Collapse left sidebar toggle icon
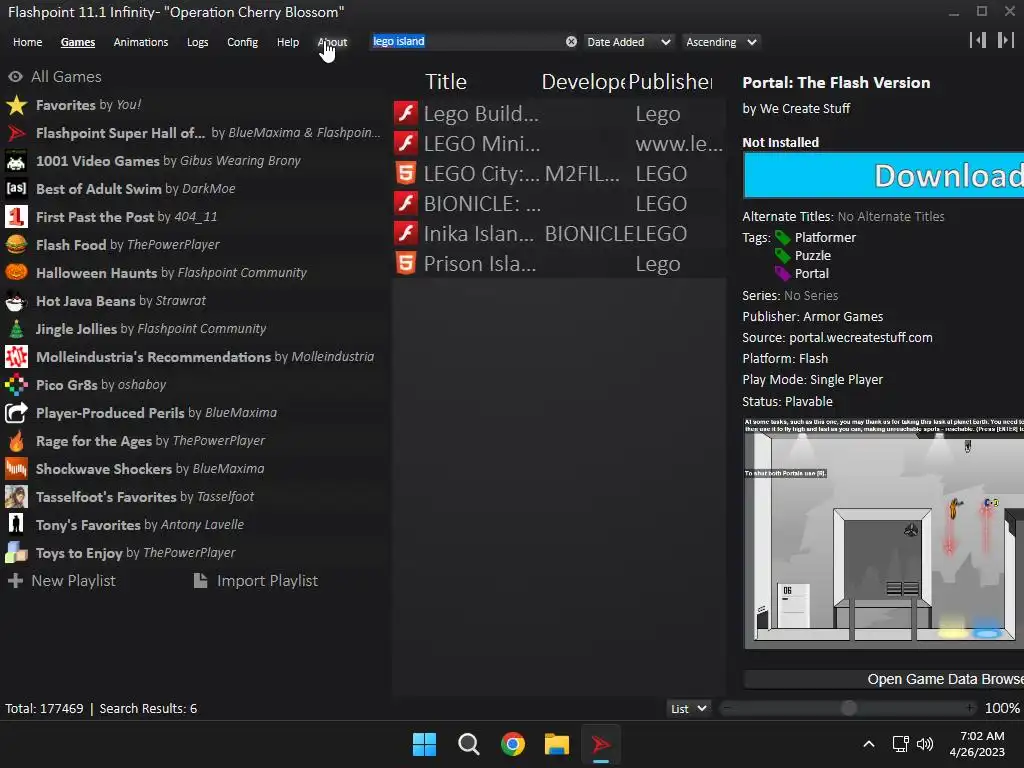The width and height of the screenshot is (1024, 768). tap(978, 40)
